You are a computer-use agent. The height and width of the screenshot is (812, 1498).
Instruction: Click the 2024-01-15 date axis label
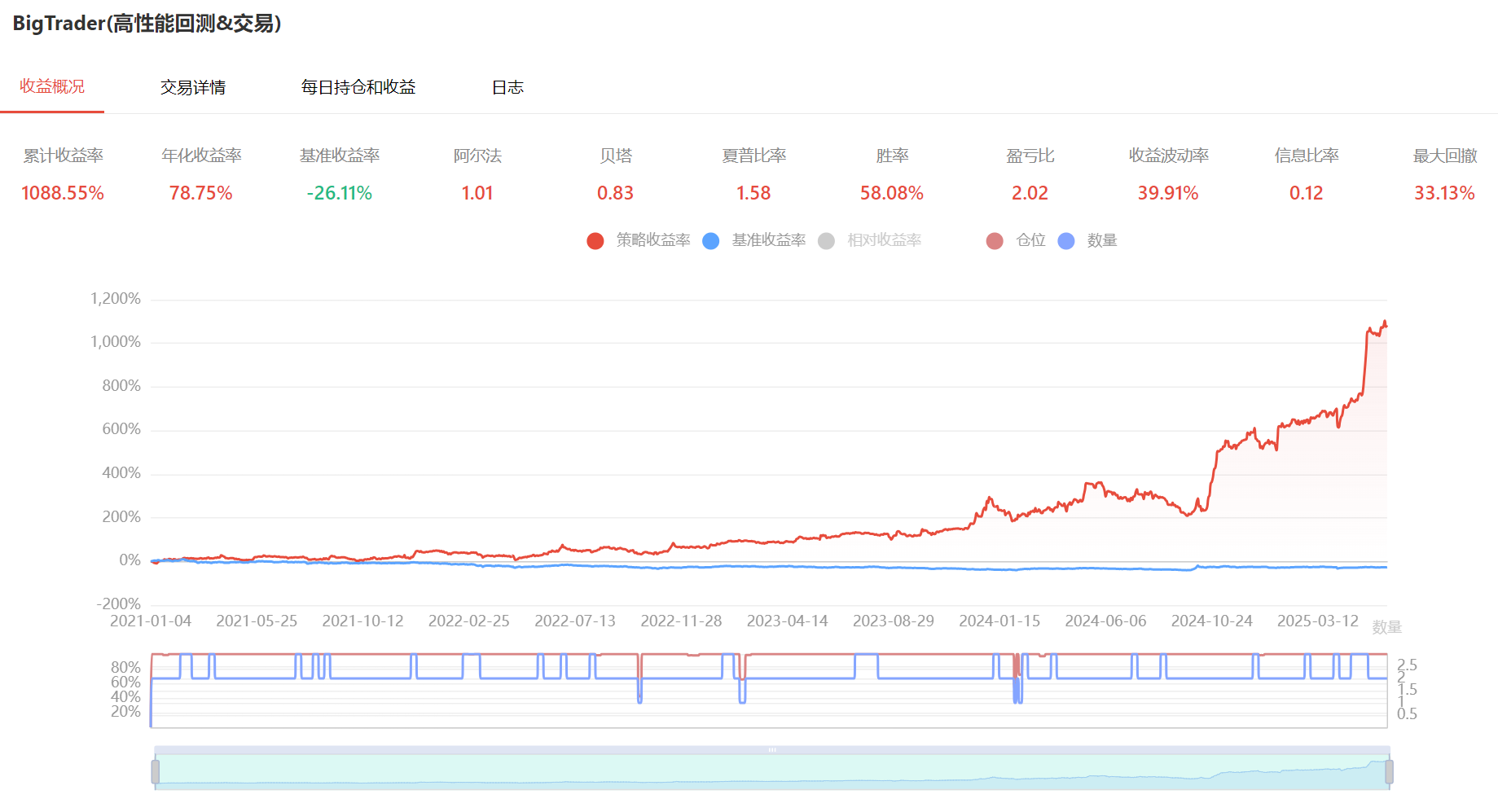(x=999, y=621)
